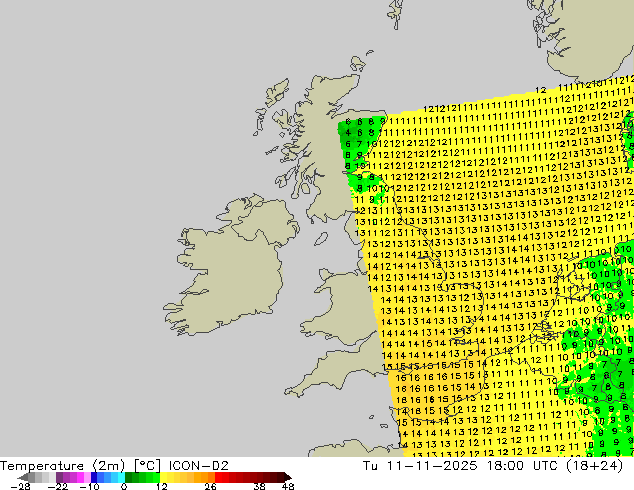
Task: Click the '26' legend value
Action: [210, 486]
